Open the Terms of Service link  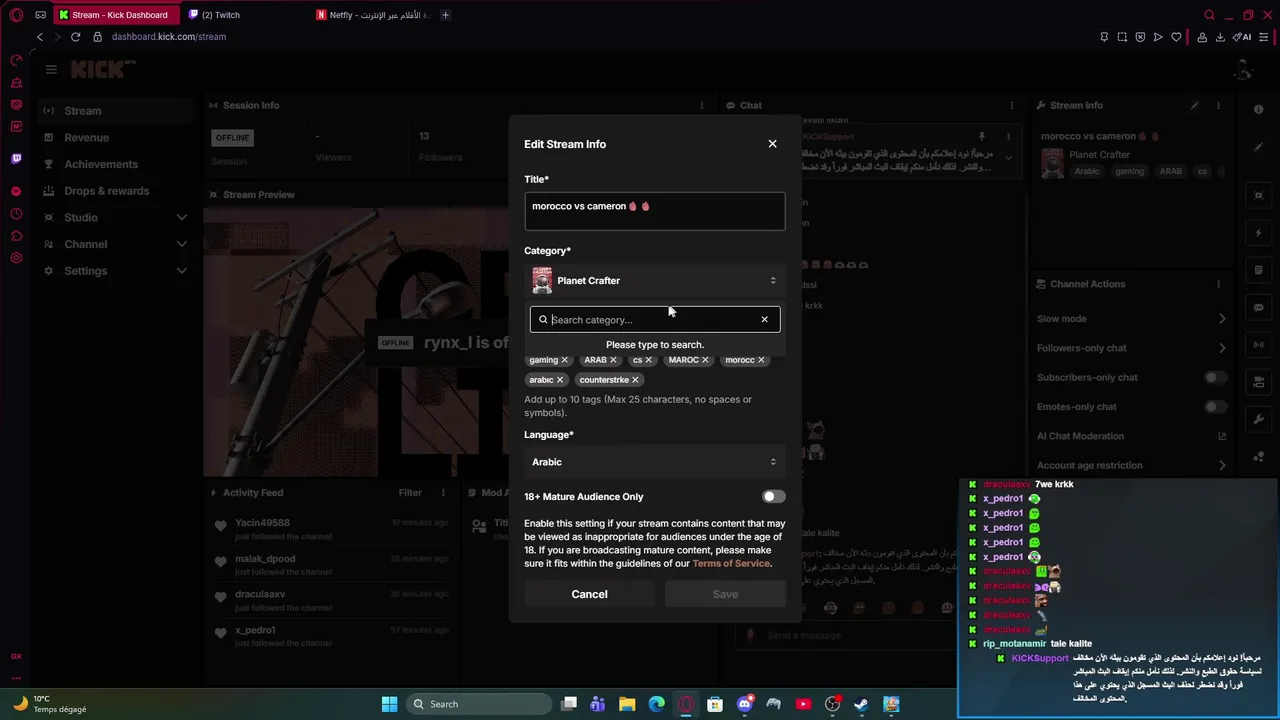731,563
